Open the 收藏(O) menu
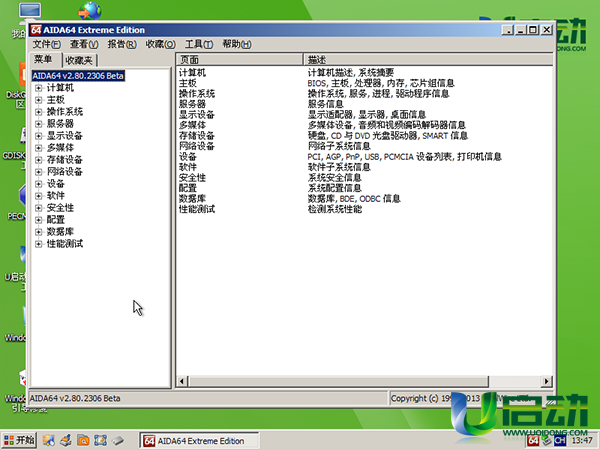600x450 pixels. [160, 44]
